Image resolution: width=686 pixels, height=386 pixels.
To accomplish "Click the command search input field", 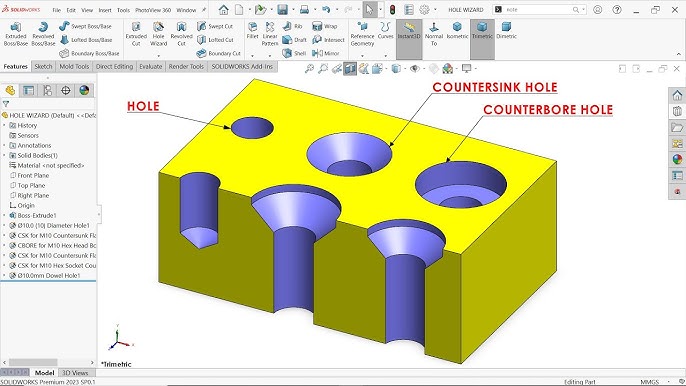I will click(538, 10).
